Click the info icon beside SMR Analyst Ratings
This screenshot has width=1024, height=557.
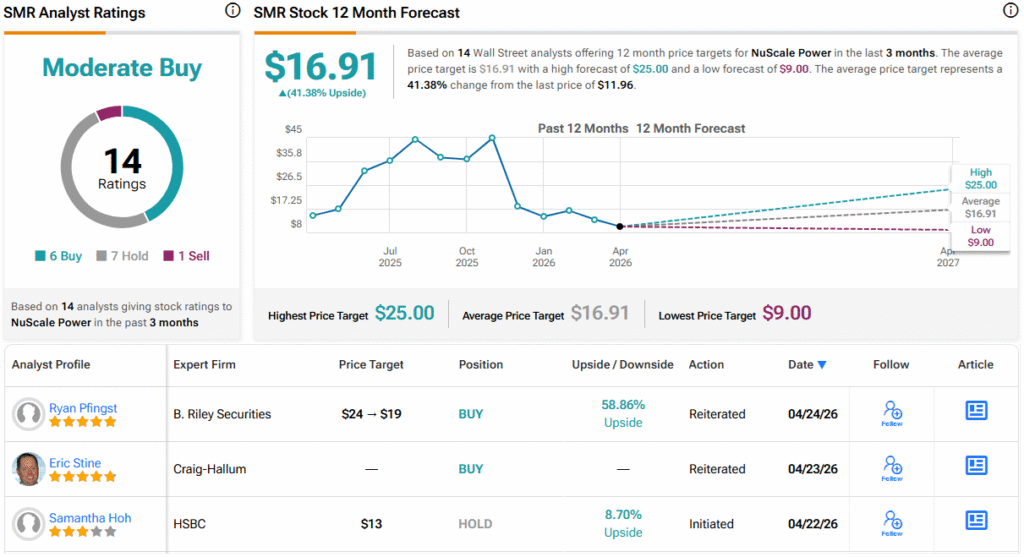[232, 10]
